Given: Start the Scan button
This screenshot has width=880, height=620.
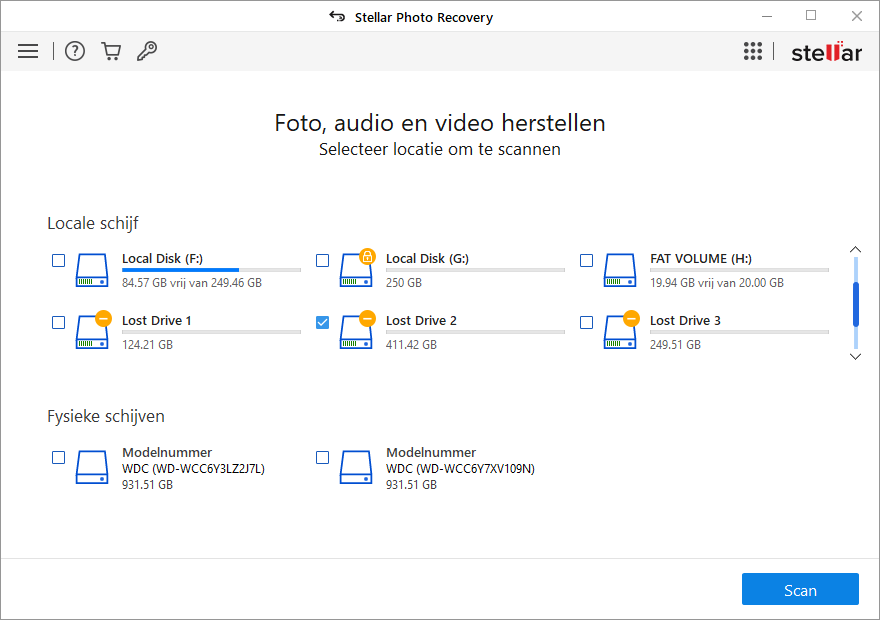Looking at the screenshot, I should [800, 589].
